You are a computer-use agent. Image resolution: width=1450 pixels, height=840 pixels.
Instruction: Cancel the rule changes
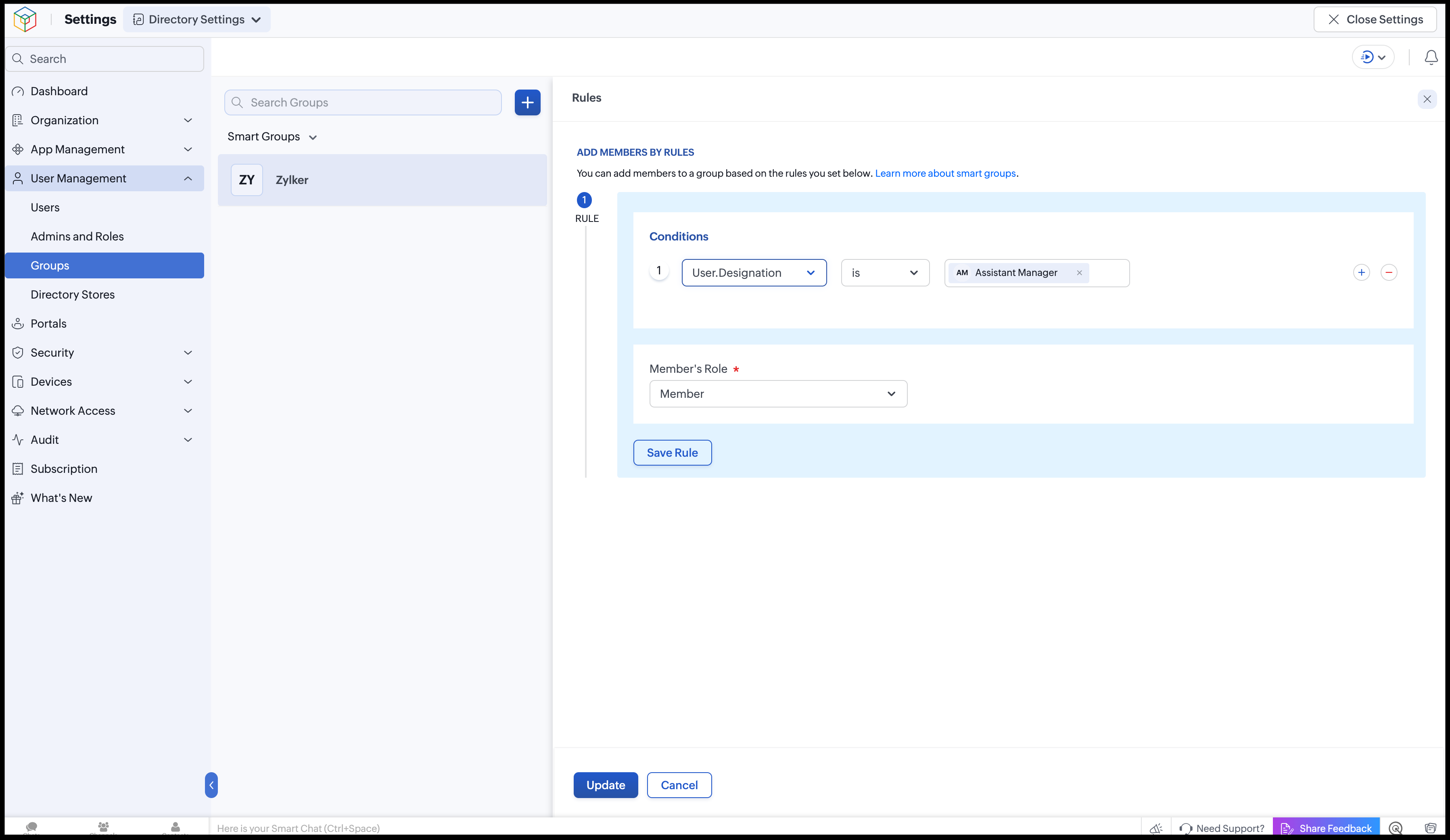(679, 785)
